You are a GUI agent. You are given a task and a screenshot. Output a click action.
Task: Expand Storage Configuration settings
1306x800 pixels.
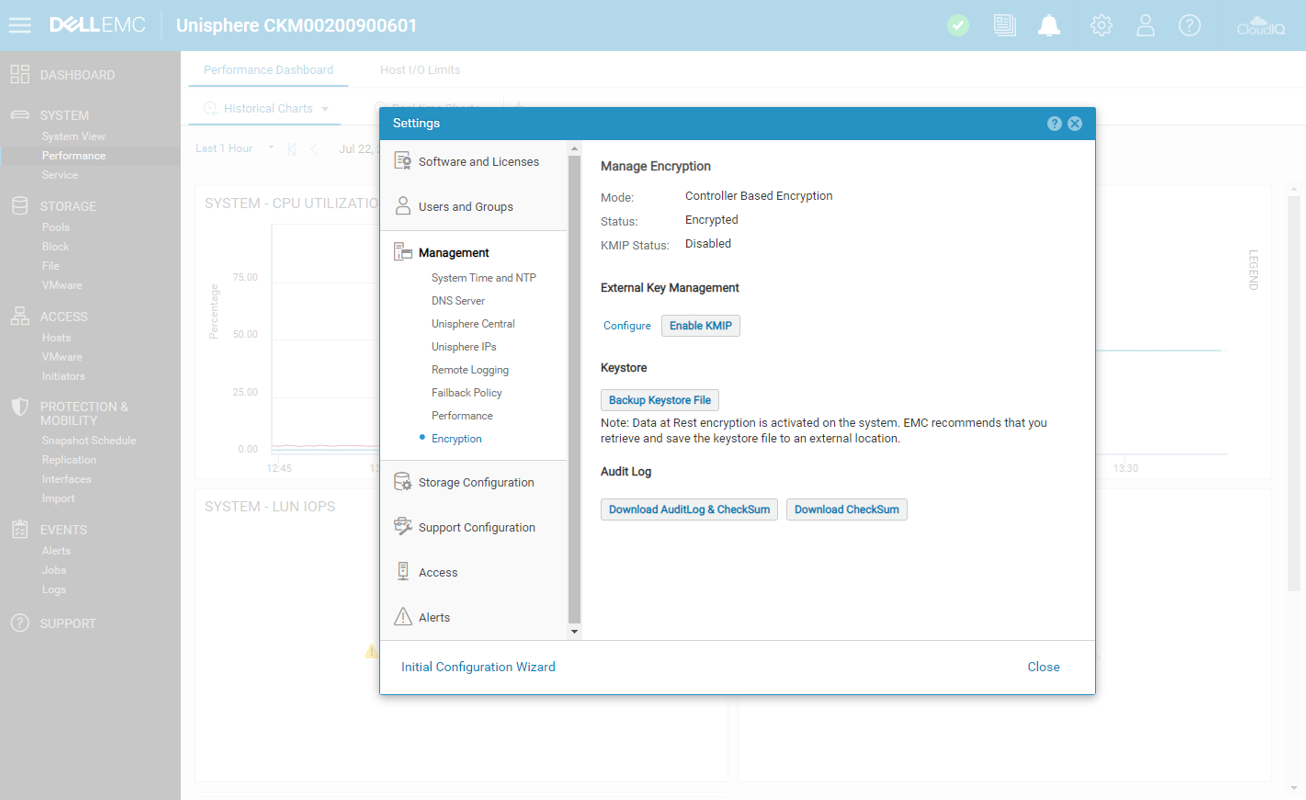[x=474, y=482]
